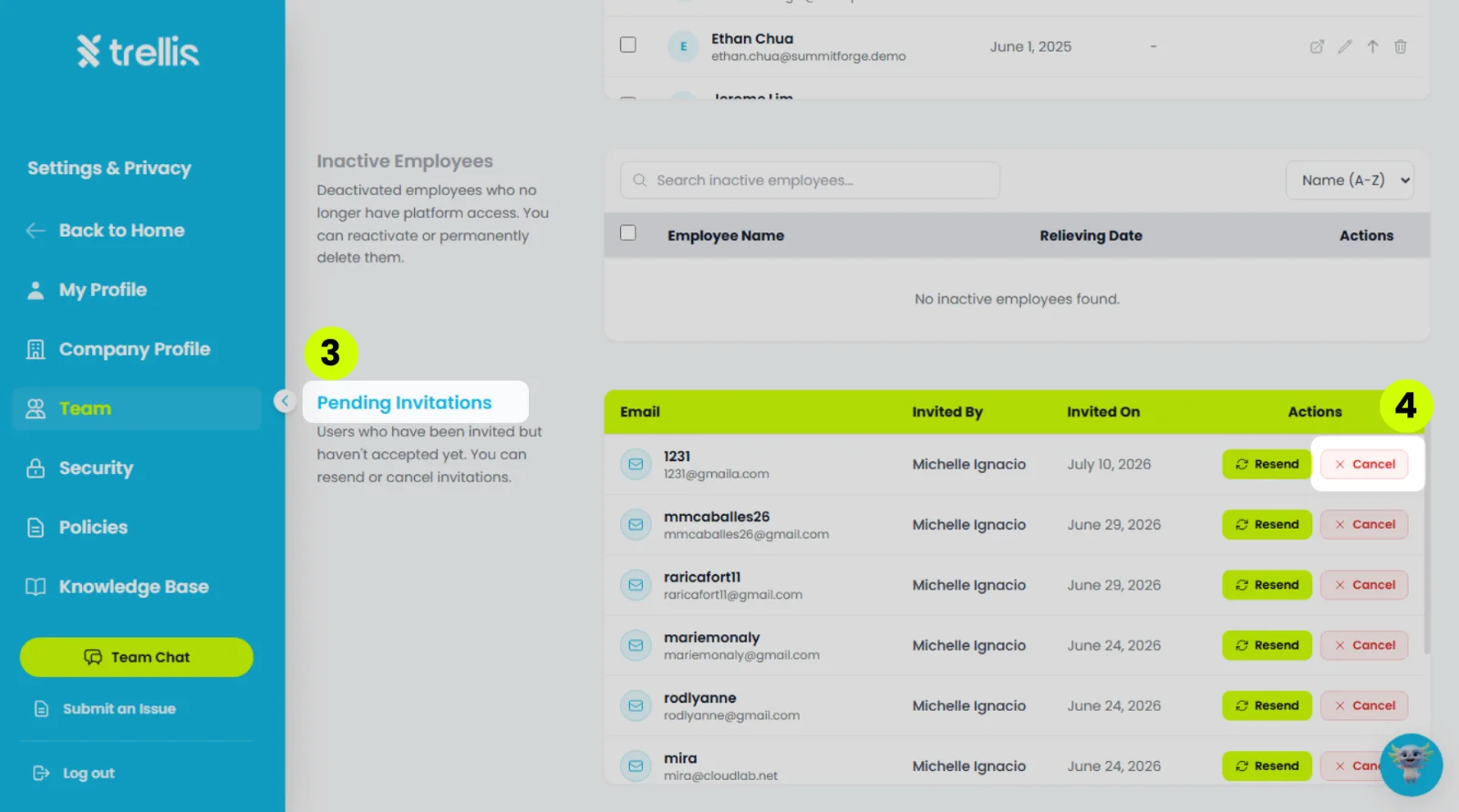
Task: Click the pending invitations list scrollbar
Action: point(1426,544)
